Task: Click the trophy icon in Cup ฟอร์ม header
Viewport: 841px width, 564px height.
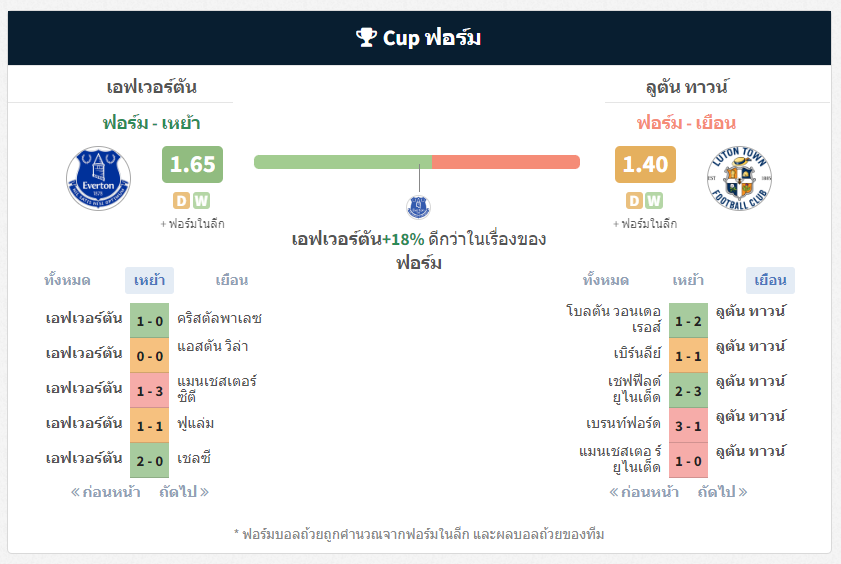Action: pyautogui.click(x=366, y=38)
